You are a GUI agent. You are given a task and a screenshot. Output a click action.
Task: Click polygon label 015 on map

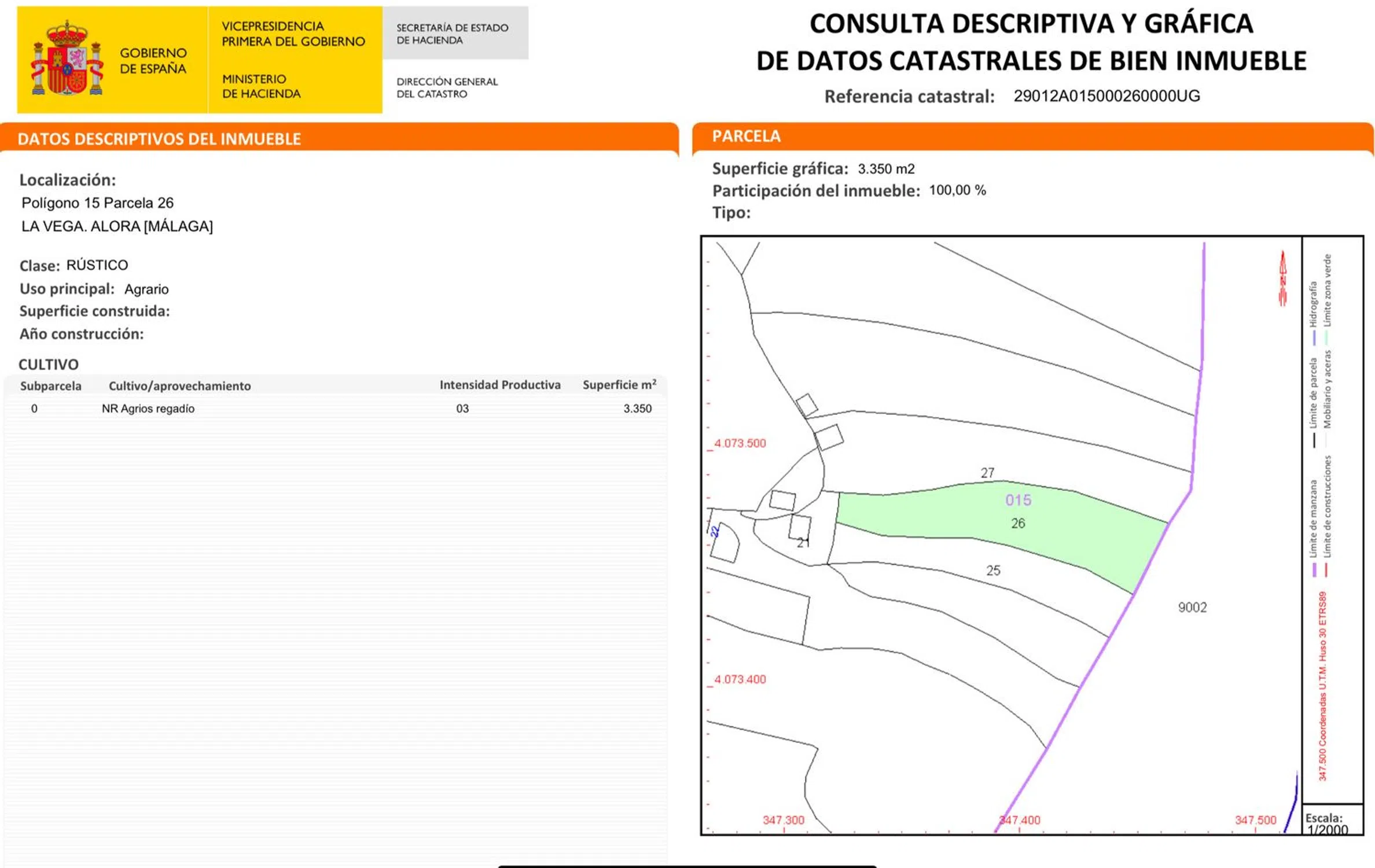1018,500
